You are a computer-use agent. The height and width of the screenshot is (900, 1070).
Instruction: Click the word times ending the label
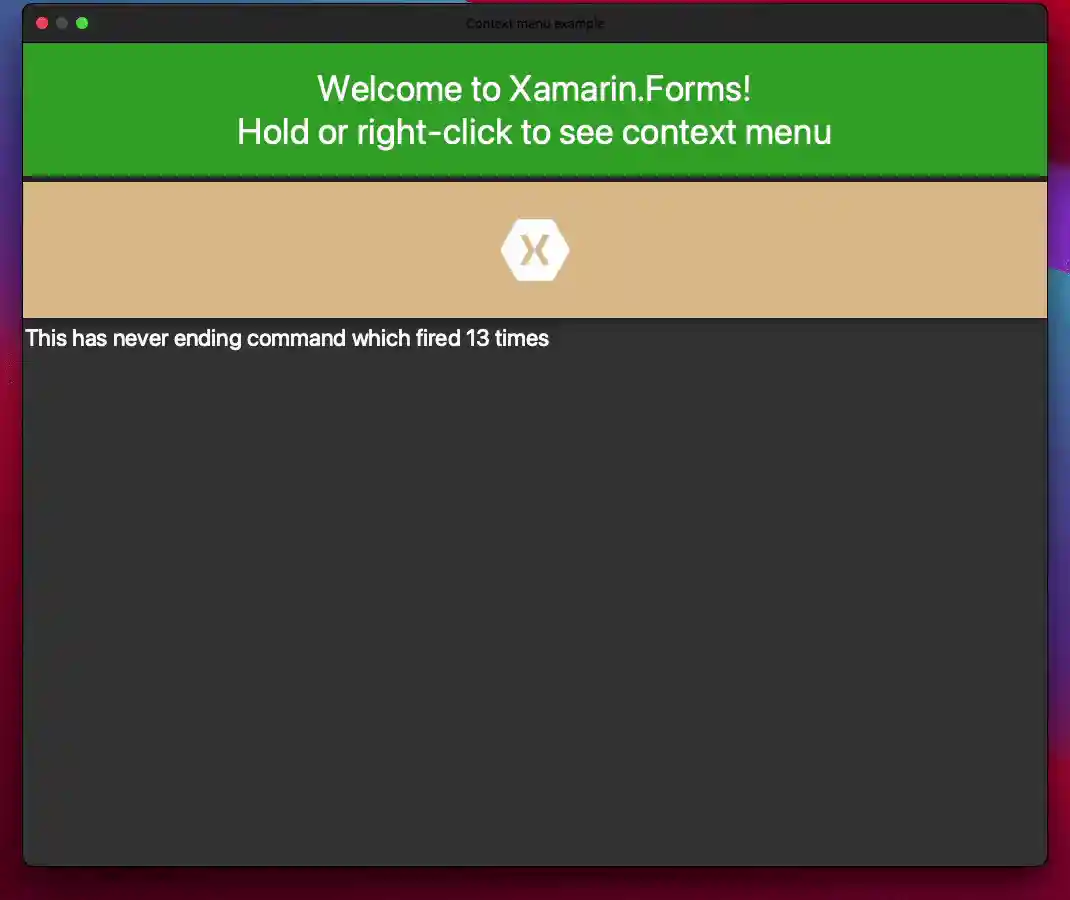pos(522,338)
